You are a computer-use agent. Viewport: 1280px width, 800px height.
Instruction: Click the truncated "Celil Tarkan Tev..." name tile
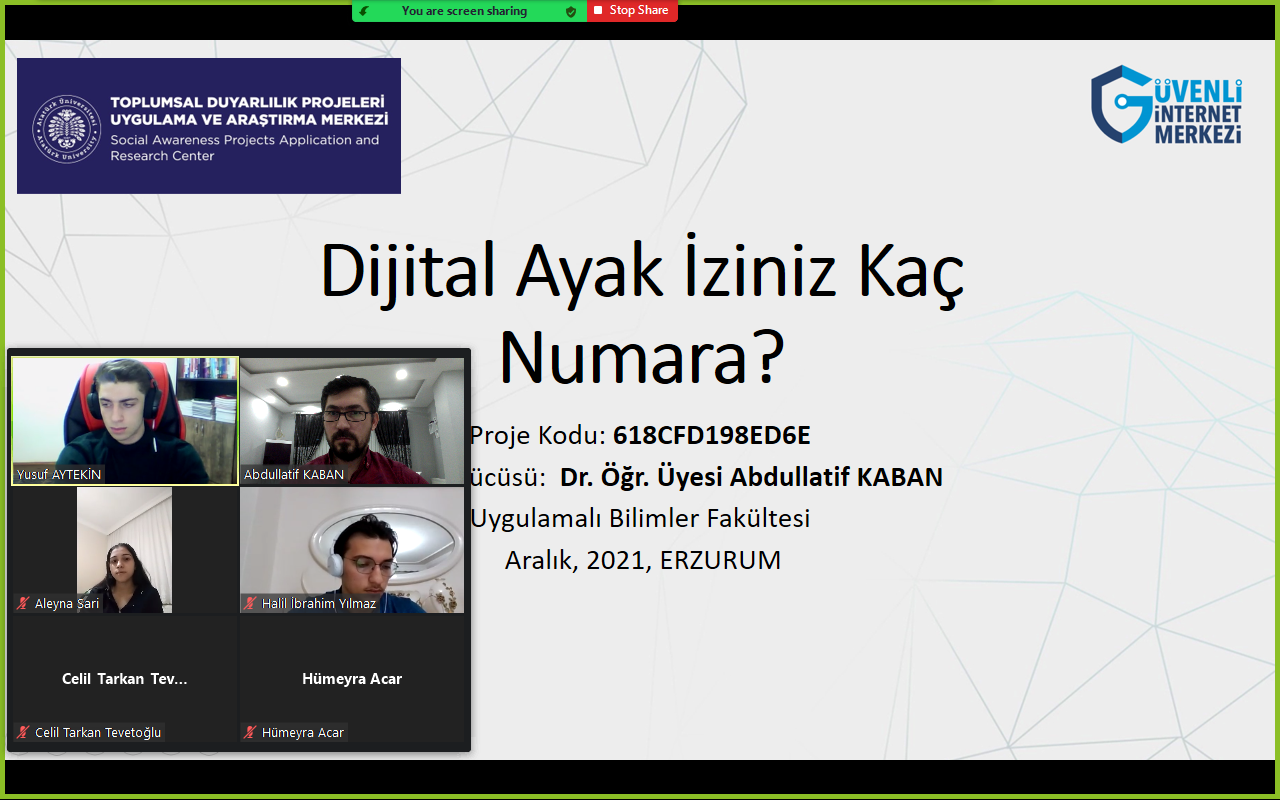(x=125, y=679)
